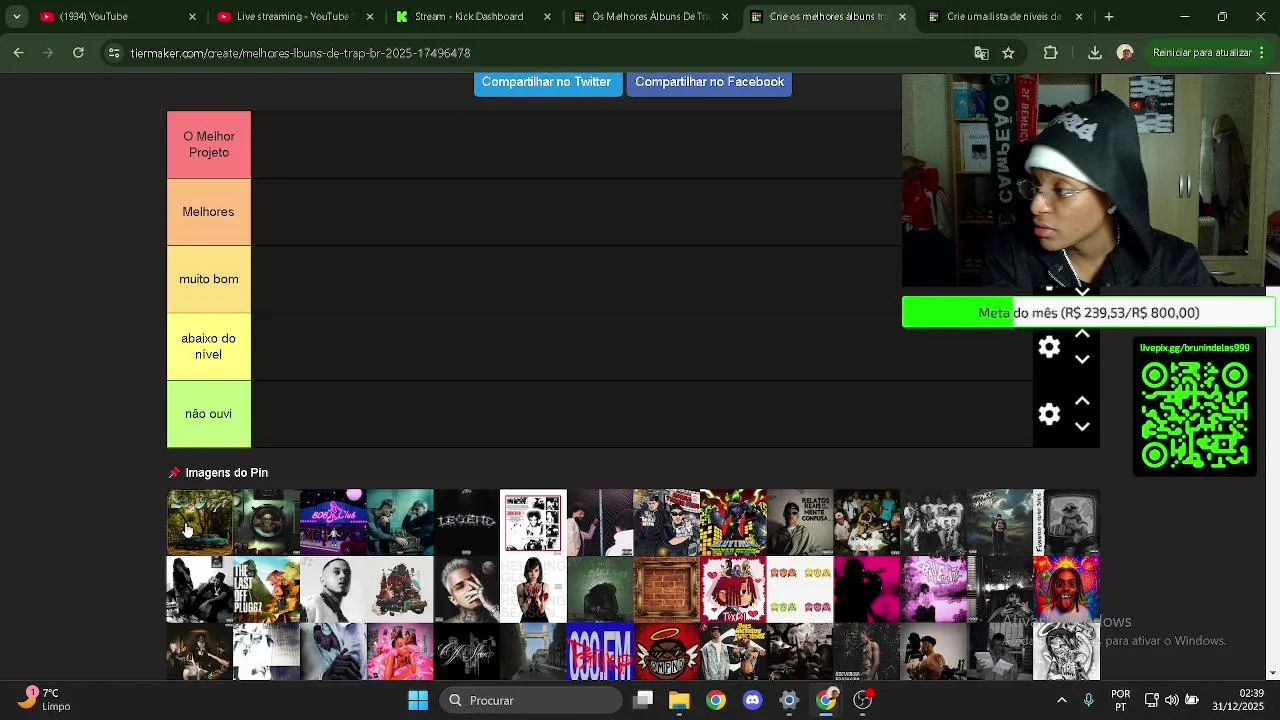Close the 'Stream - Kick Dashboard' tab

coord(548,17)
